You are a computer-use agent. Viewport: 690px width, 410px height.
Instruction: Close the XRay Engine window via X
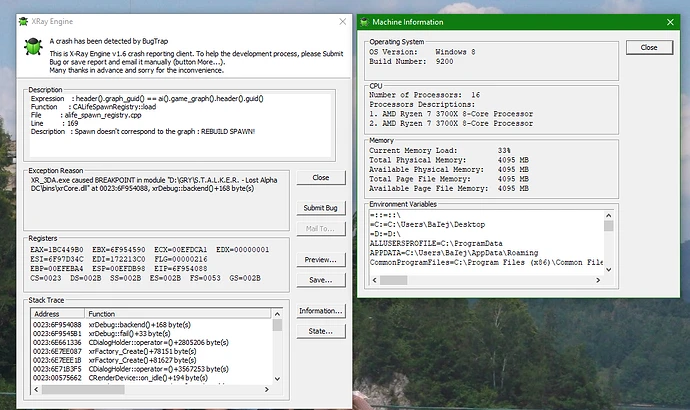[x=342, y=22]
